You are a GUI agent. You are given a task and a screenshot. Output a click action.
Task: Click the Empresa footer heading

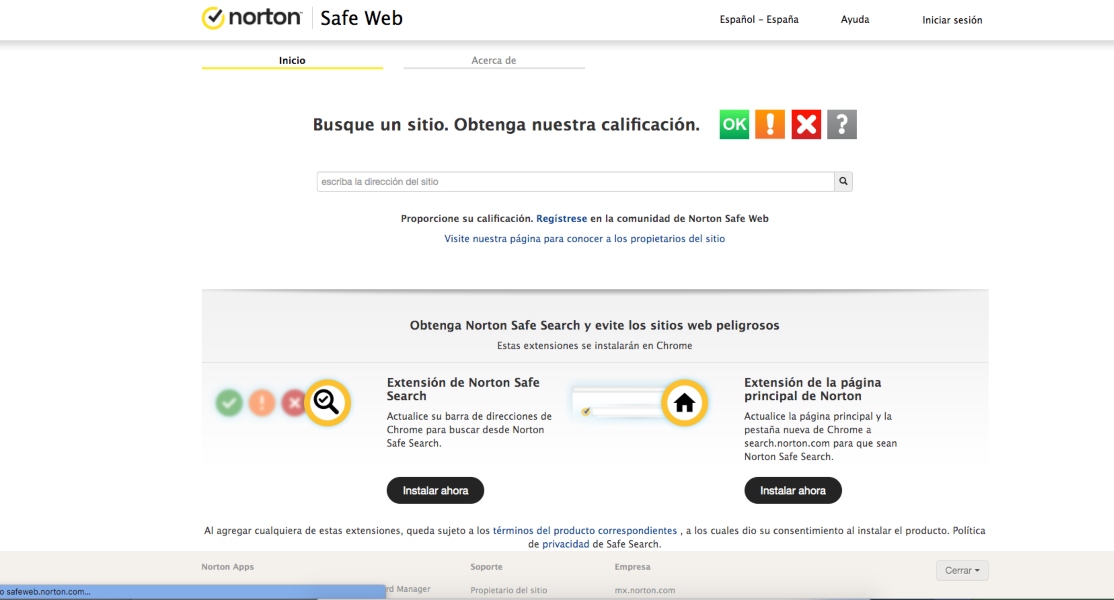632,567
